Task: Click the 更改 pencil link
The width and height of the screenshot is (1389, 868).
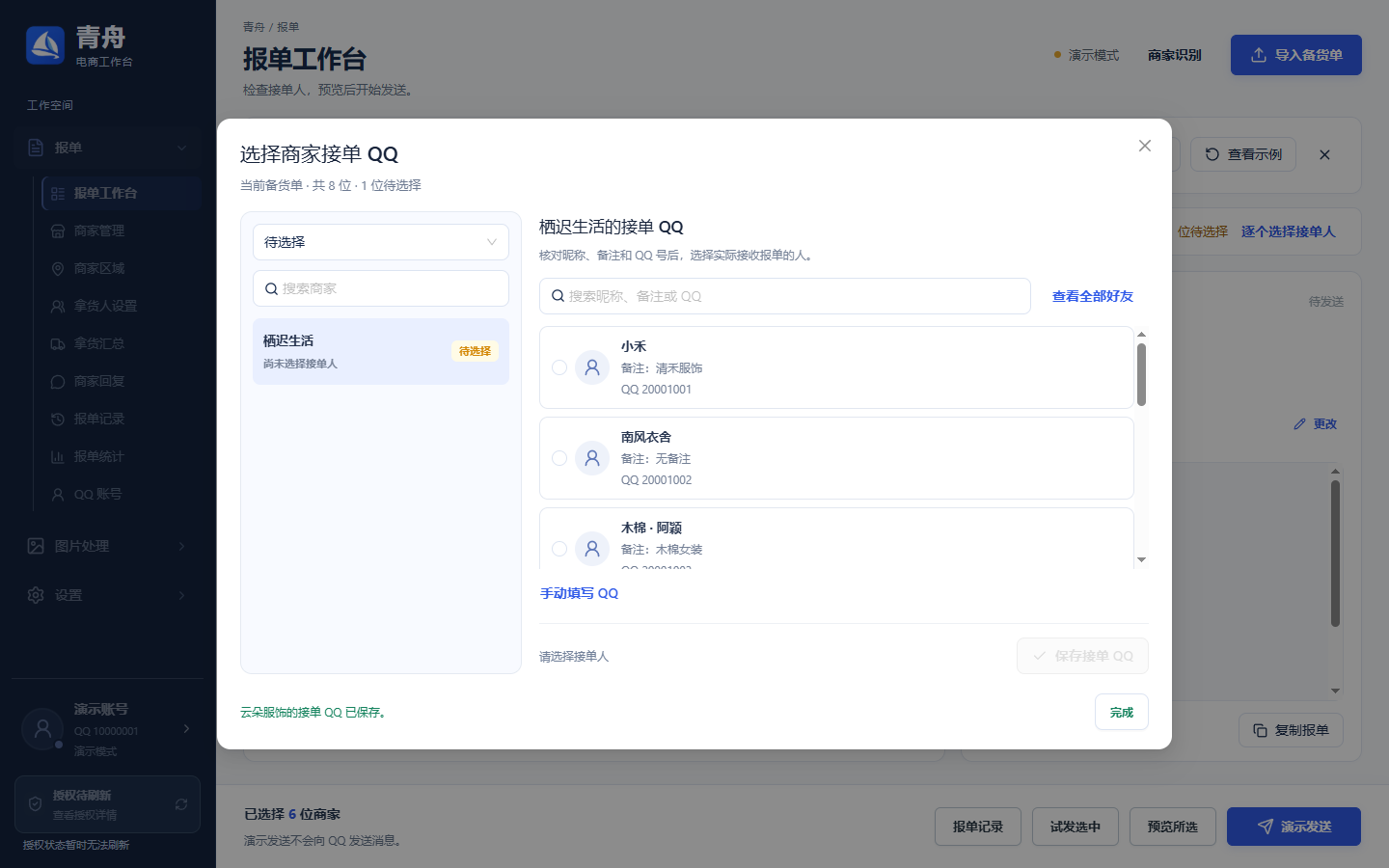Action: coord(1316,424)
